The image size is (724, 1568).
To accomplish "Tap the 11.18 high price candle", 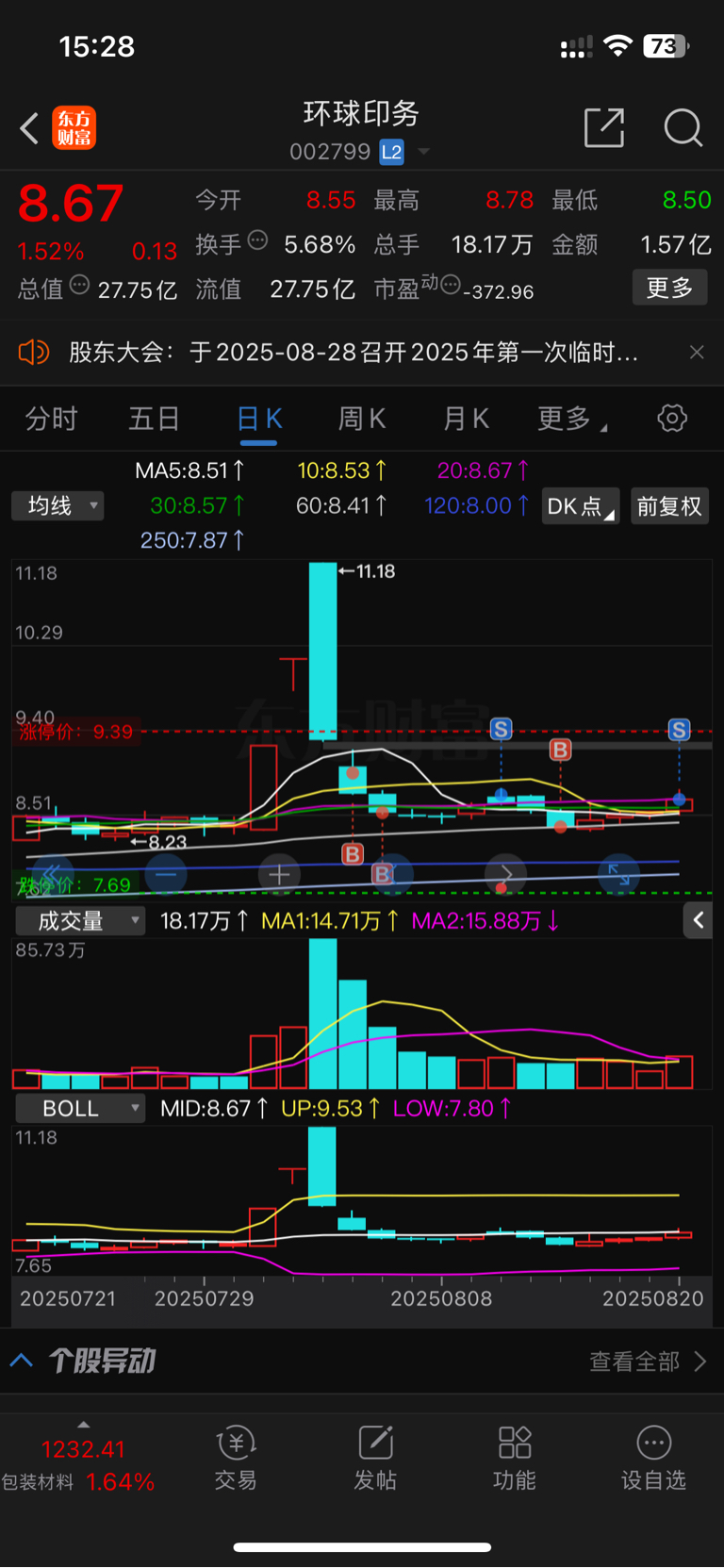I will [x=322, y=651].
